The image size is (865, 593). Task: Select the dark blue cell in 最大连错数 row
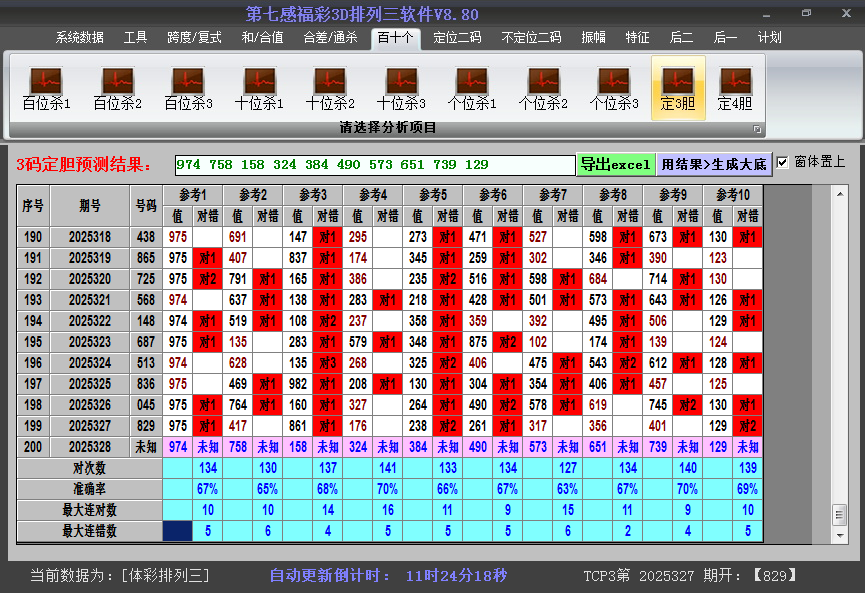(x=178, y=531)
